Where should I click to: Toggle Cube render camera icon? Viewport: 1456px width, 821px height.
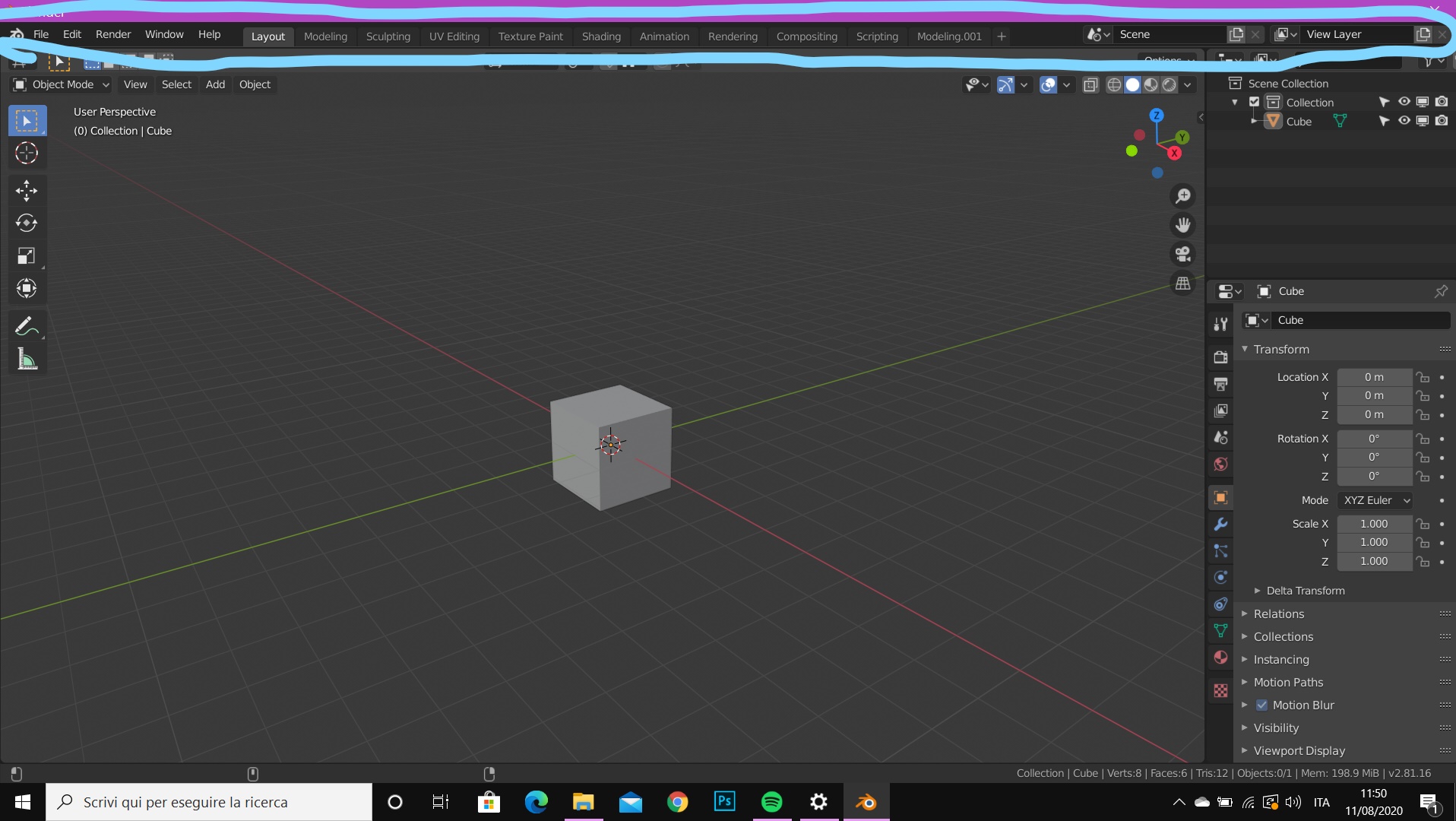click(x=1442, y=121)
